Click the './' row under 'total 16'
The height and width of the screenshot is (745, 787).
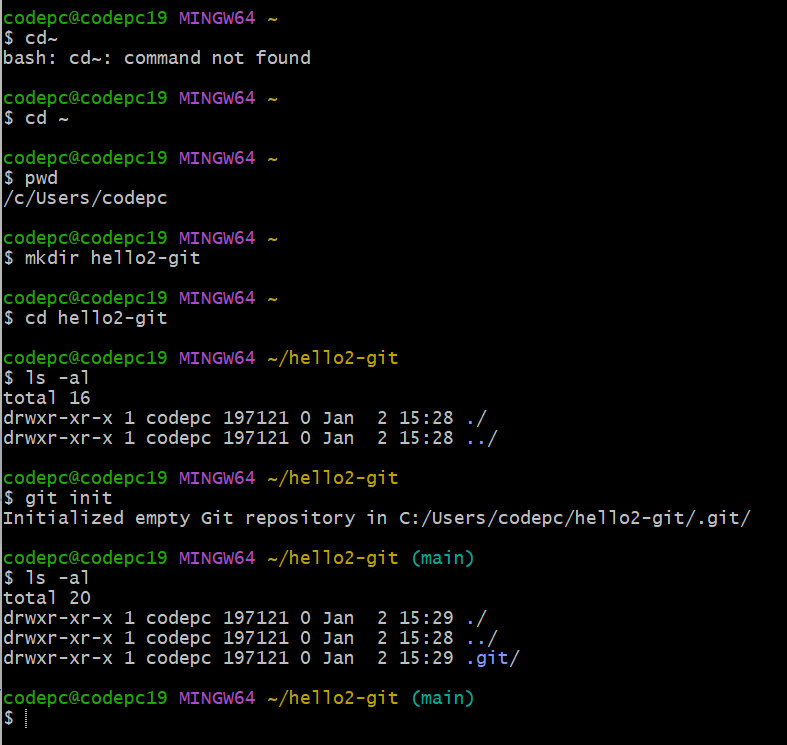(x=245, y=418)
